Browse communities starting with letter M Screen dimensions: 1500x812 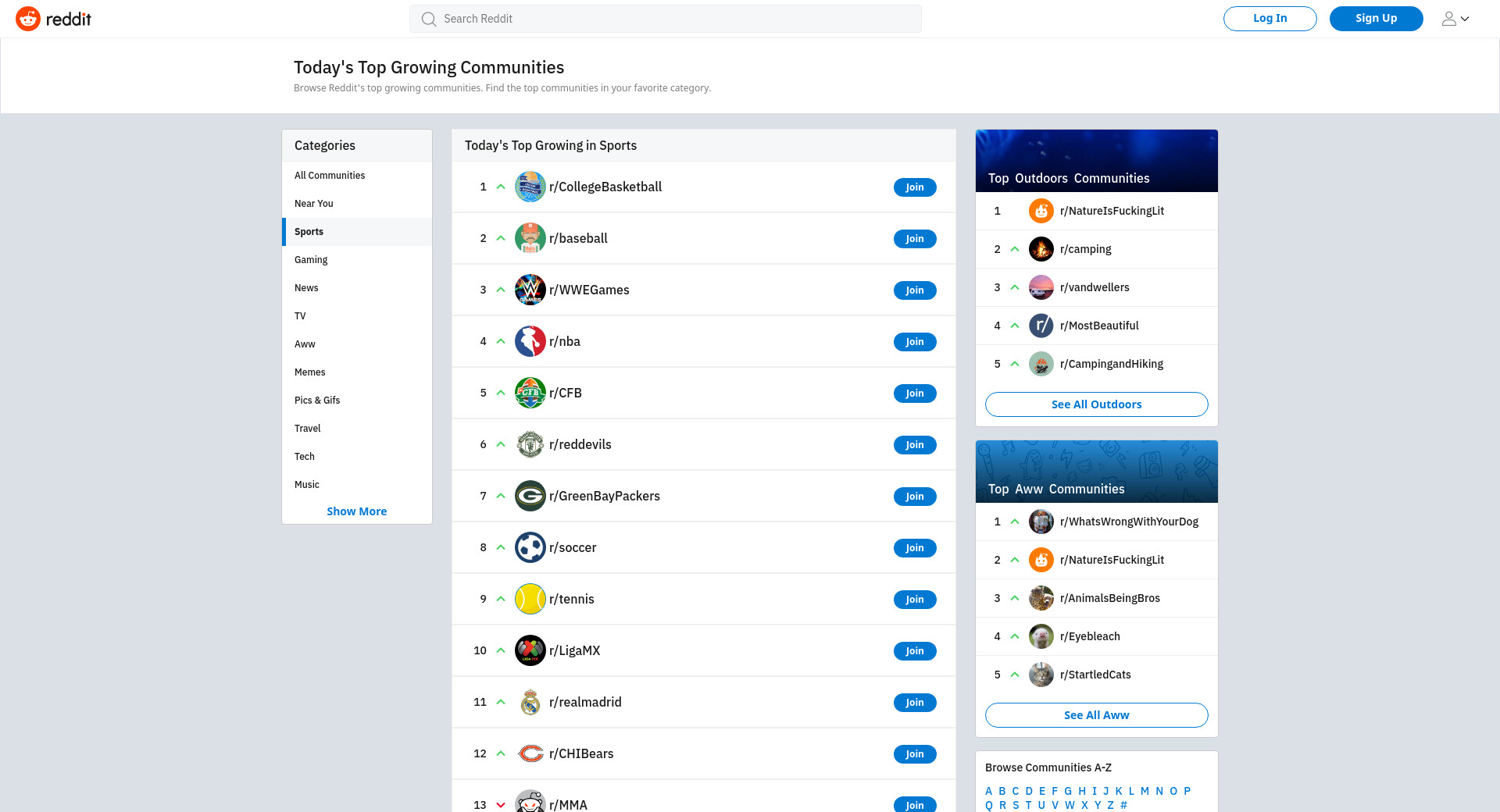click(1145, 791)
